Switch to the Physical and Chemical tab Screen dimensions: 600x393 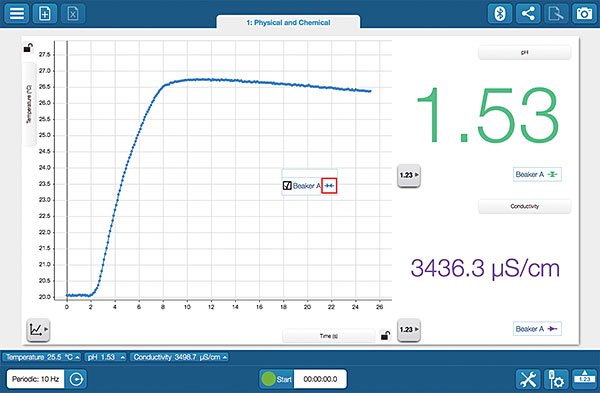(288, 23)
